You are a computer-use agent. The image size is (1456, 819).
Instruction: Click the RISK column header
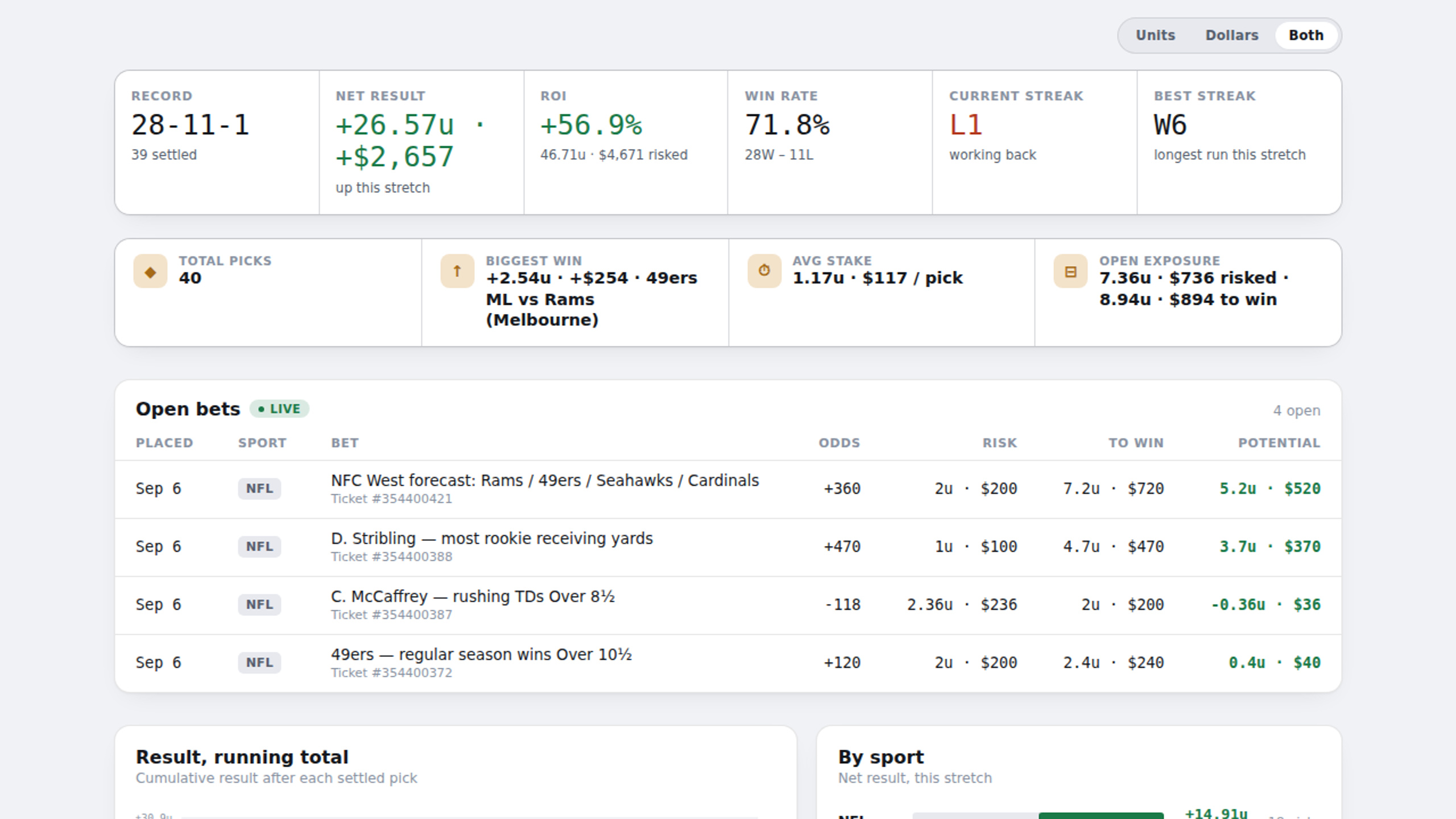point(1000,443)
